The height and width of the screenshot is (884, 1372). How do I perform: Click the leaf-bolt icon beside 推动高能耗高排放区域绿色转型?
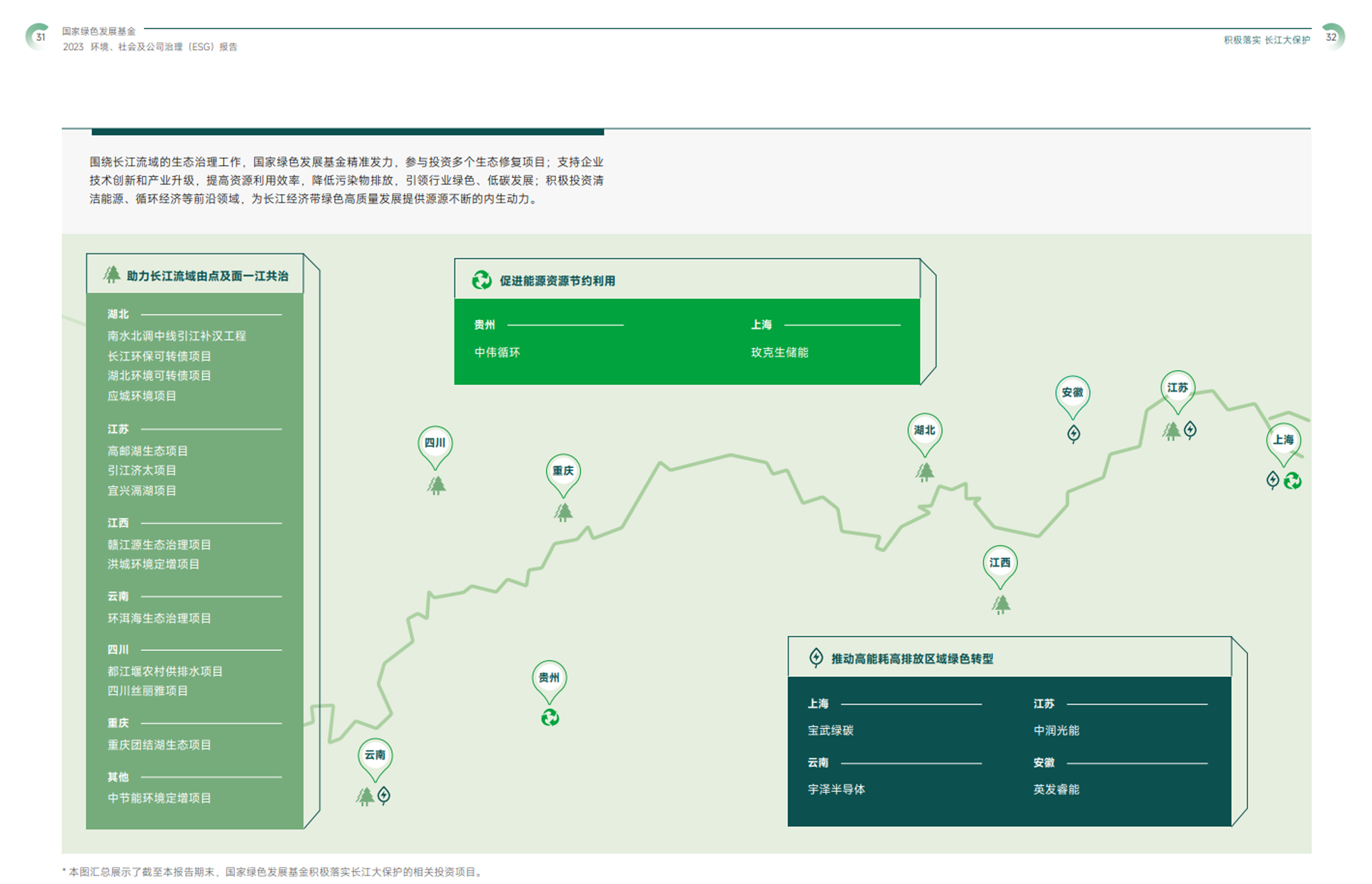pyautogui.click(x=815, y=658)
